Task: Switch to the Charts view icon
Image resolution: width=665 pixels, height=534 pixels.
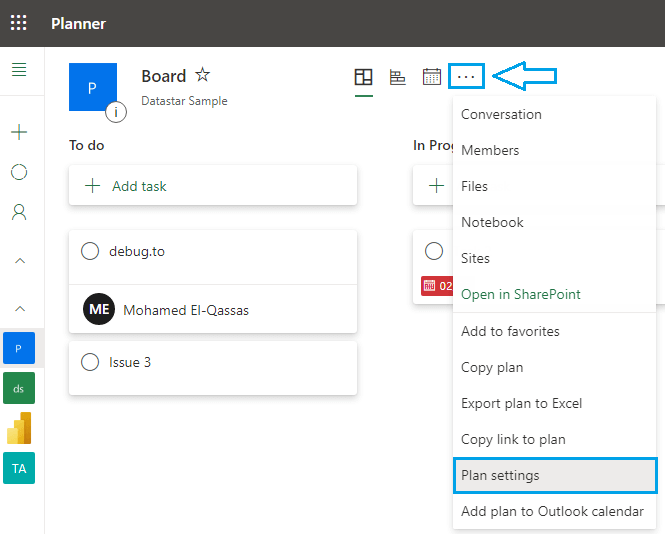Action: click(397, 77)
